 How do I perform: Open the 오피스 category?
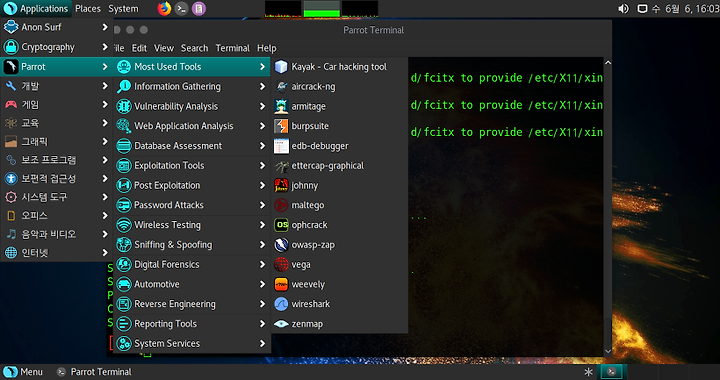(x=56, y=215)
